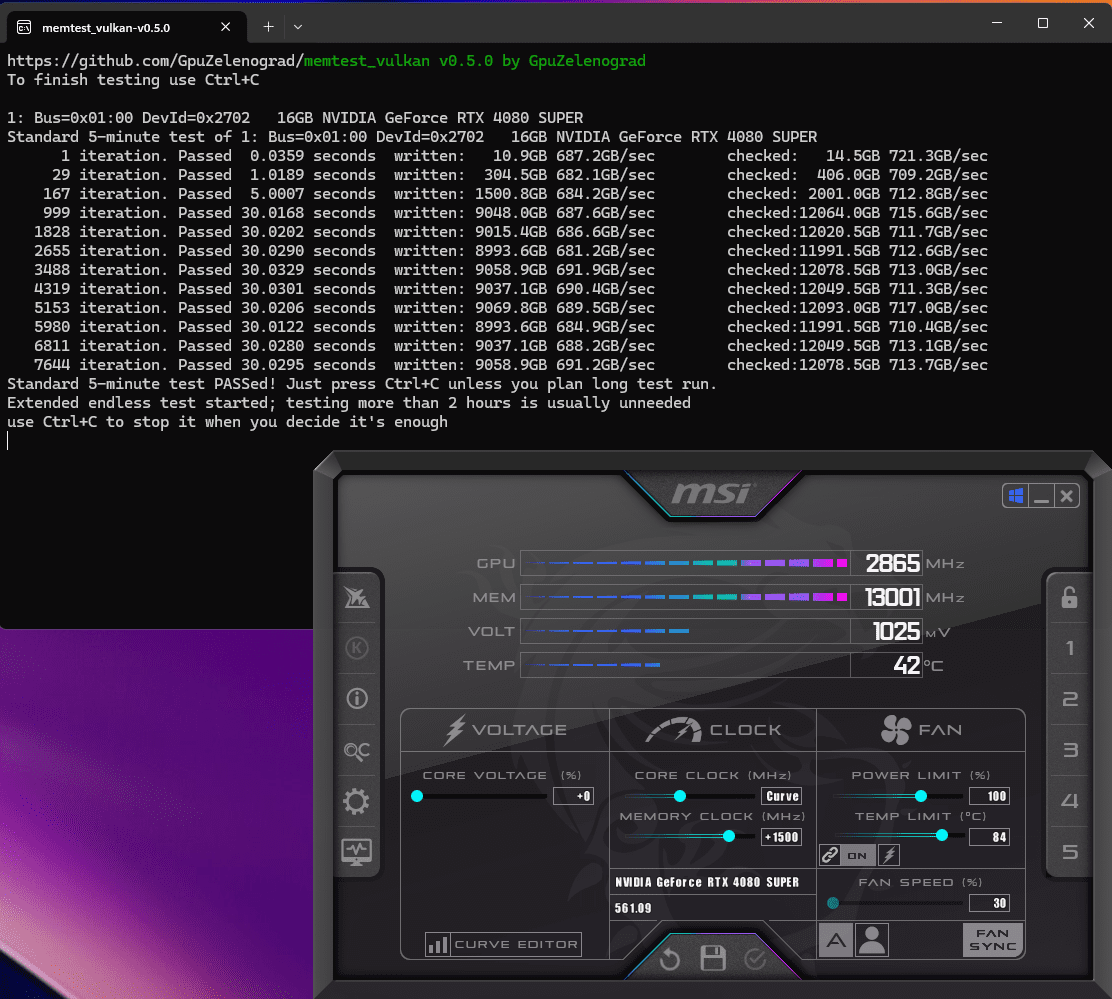Adjust the core voltage slider handle
Screen dimensions: 1112x999
click(x=417, y=796)
